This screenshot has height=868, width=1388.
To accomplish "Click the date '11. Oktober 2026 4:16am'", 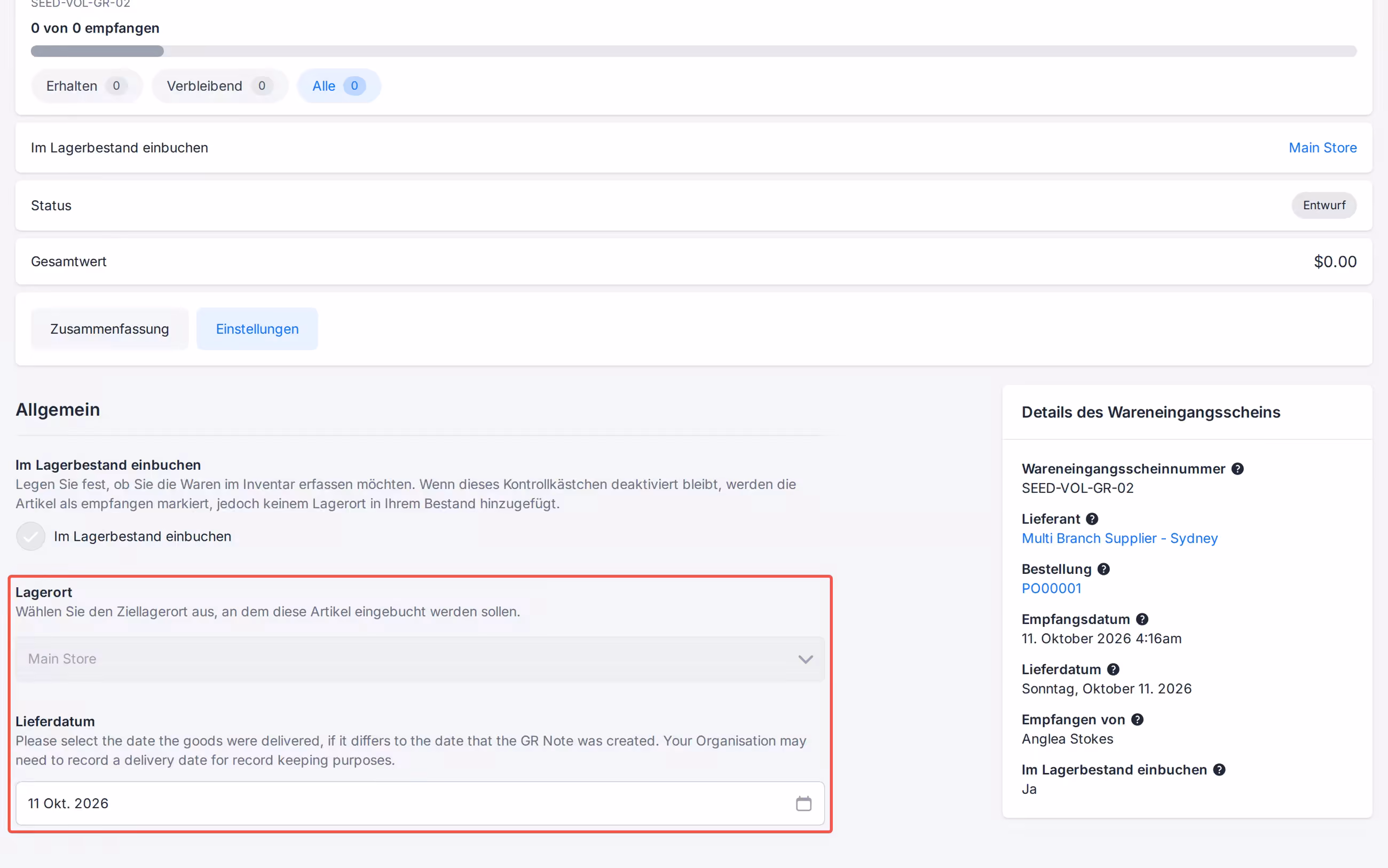I will pos(1101,638).
